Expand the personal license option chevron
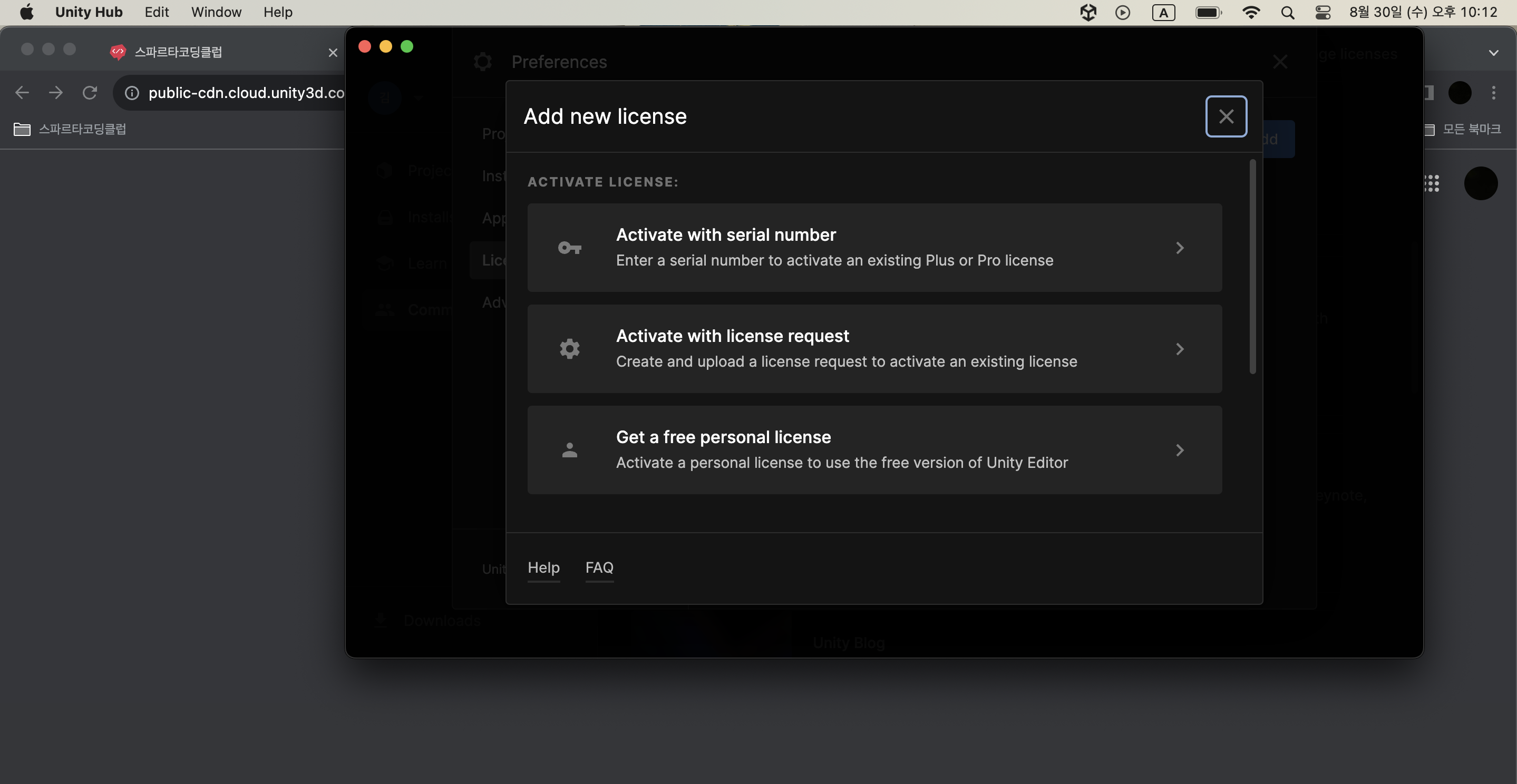Image resolution: width=1517 pixels, height=784 pixels. (x=1180, y=450)
